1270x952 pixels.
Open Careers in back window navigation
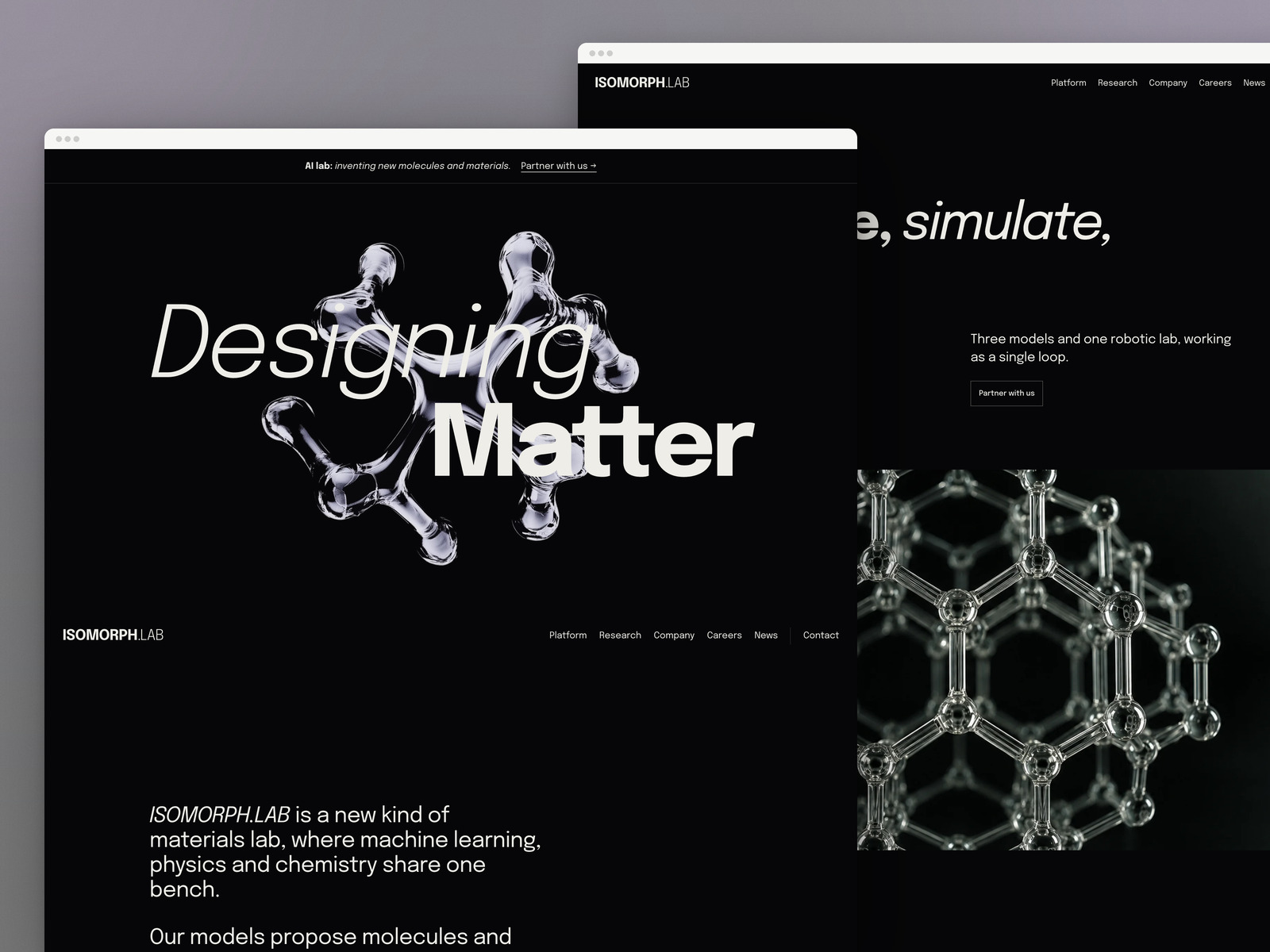[1215, 83]
